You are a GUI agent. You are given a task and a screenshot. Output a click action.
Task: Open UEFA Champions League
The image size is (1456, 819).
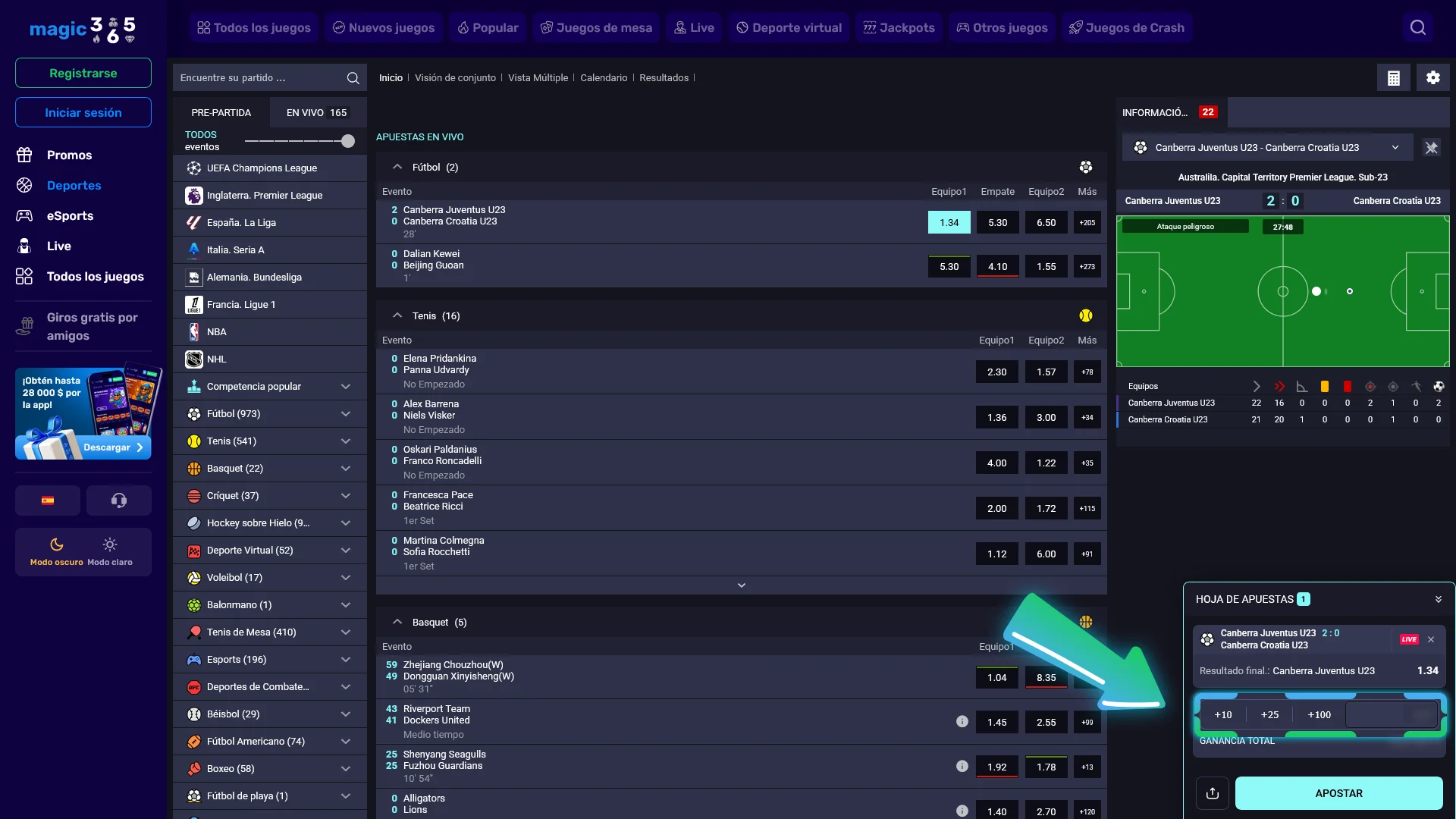(x=270, y=168)
